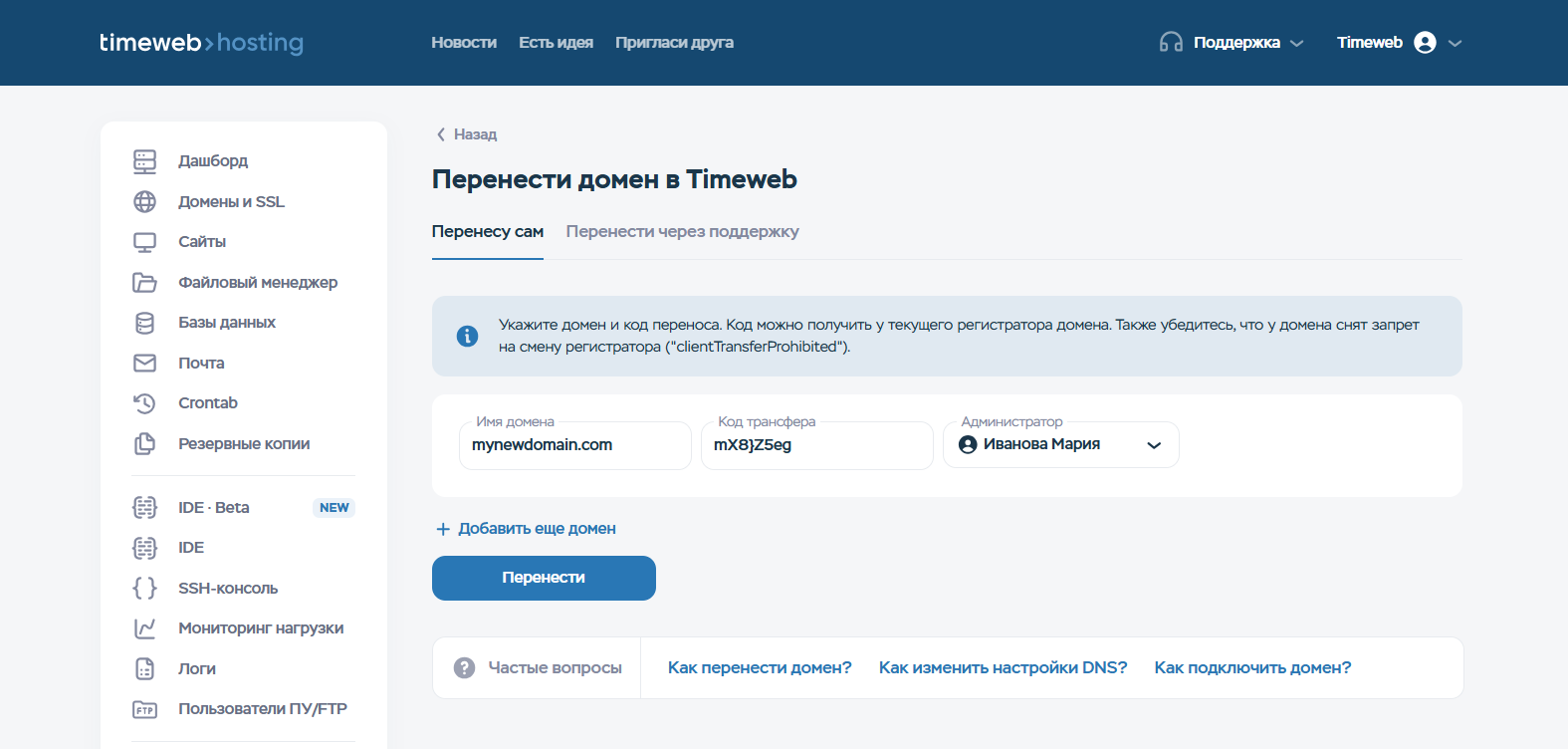Click the Код трансфера input field
1568x749 pixels.
[817, 445]
